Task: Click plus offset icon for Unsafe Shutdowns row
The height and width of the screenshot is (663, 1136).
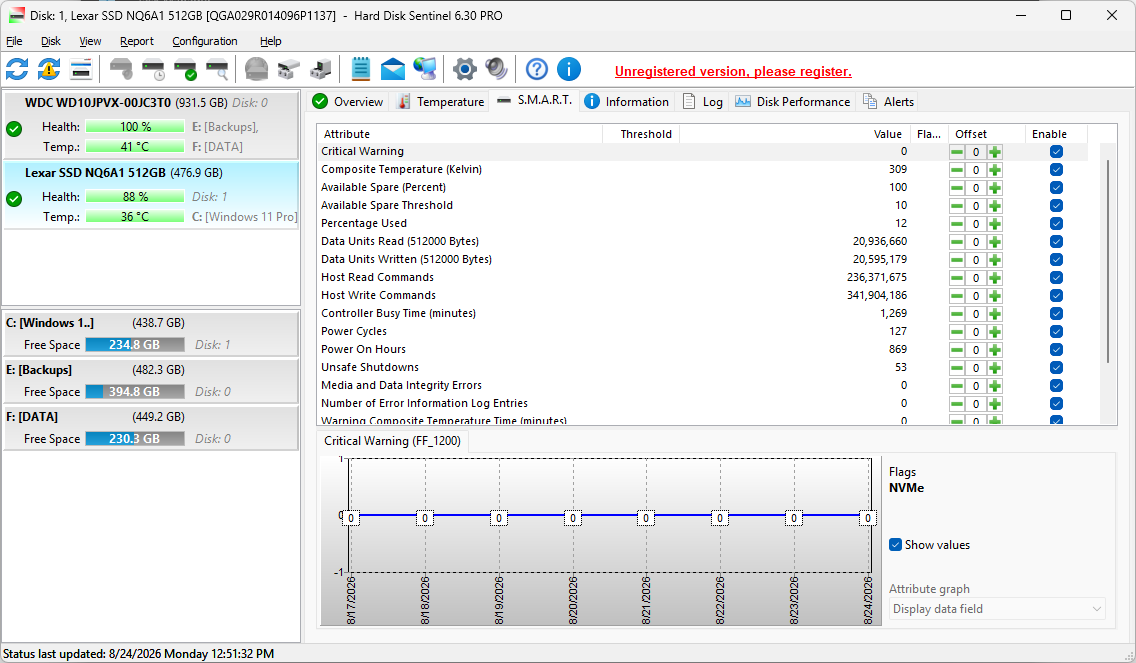Action: click(x=995, y=368)
